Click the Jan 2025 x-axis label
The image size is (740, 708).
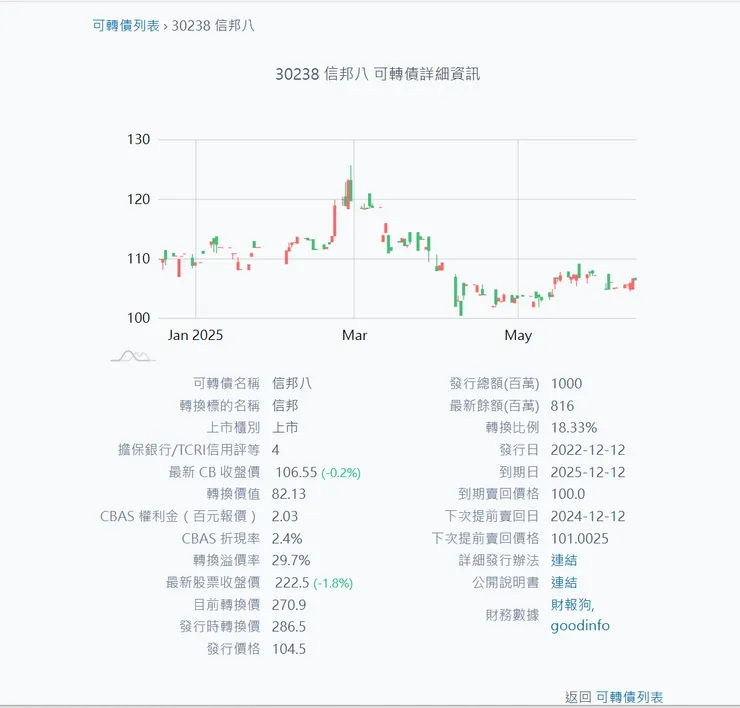(x=195, y=335)
